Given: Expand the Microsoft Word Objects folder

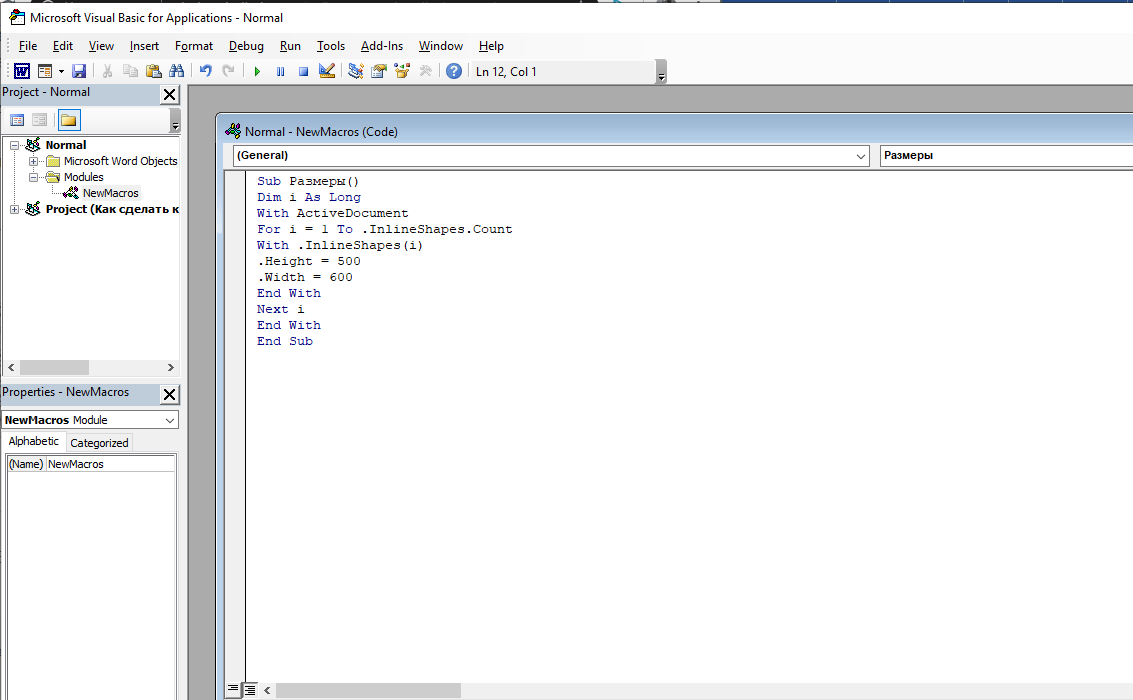Looking at the screenshot, I should tap(33, 161).
